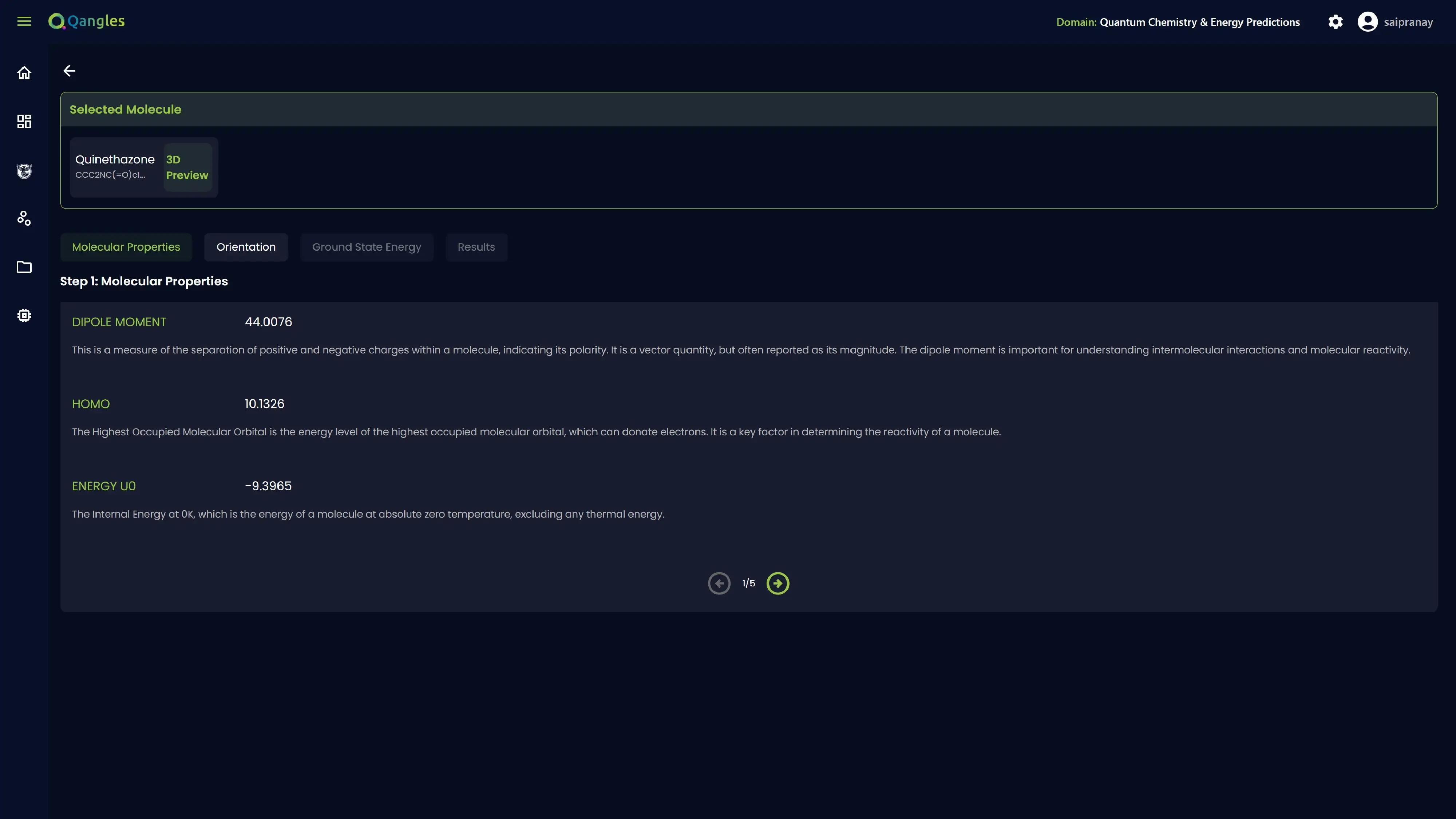Open the hamburger menu
The height and width of the screenshot is (819, 1456).
pos(24,21)
